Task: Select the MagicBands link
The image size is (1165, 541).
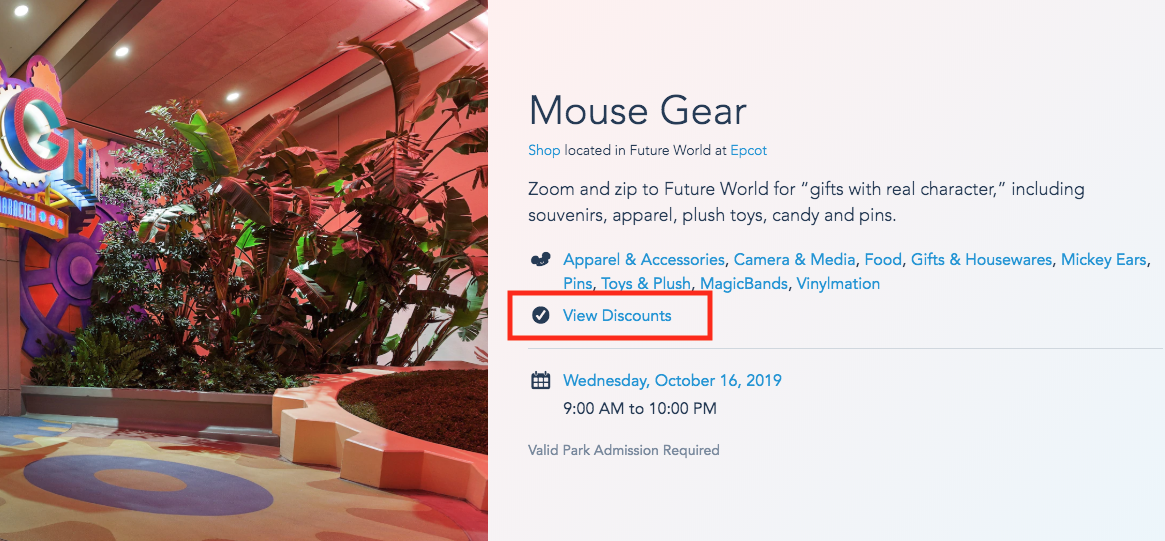Action: pyautogui.click(x=745, y=284)
